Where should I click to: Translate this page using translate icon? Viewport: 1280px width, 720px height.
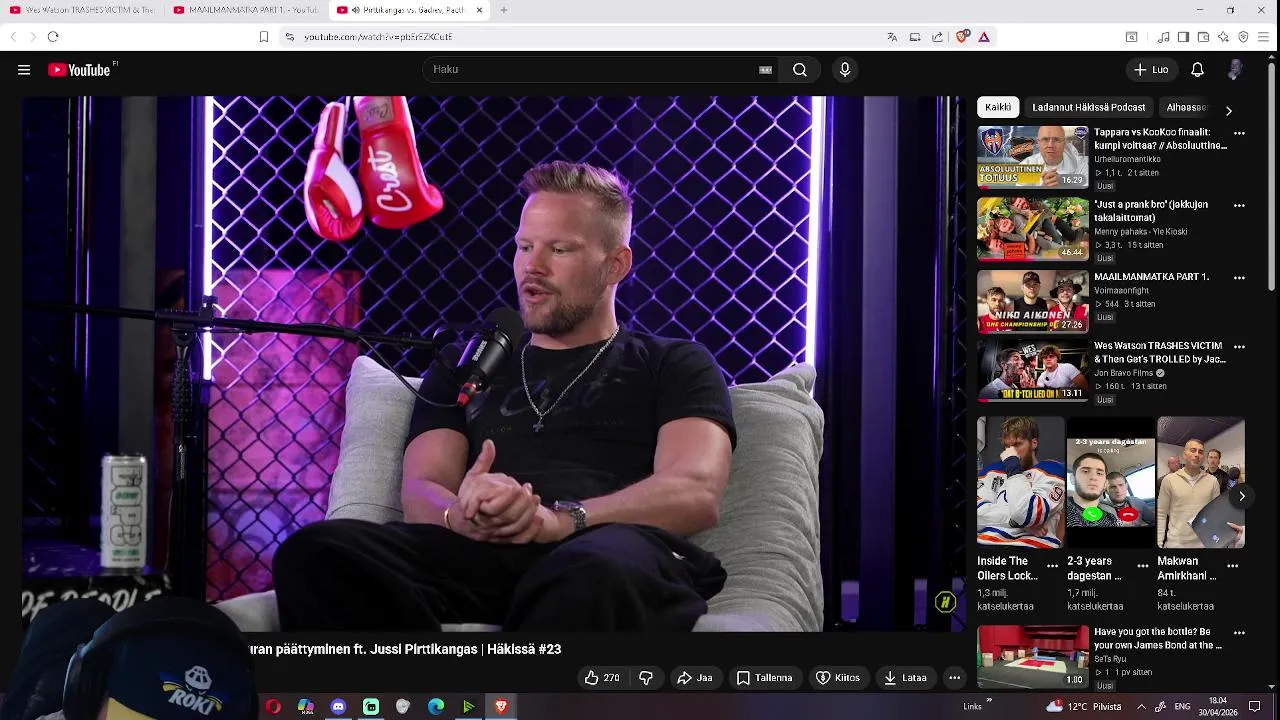point(892,37)
